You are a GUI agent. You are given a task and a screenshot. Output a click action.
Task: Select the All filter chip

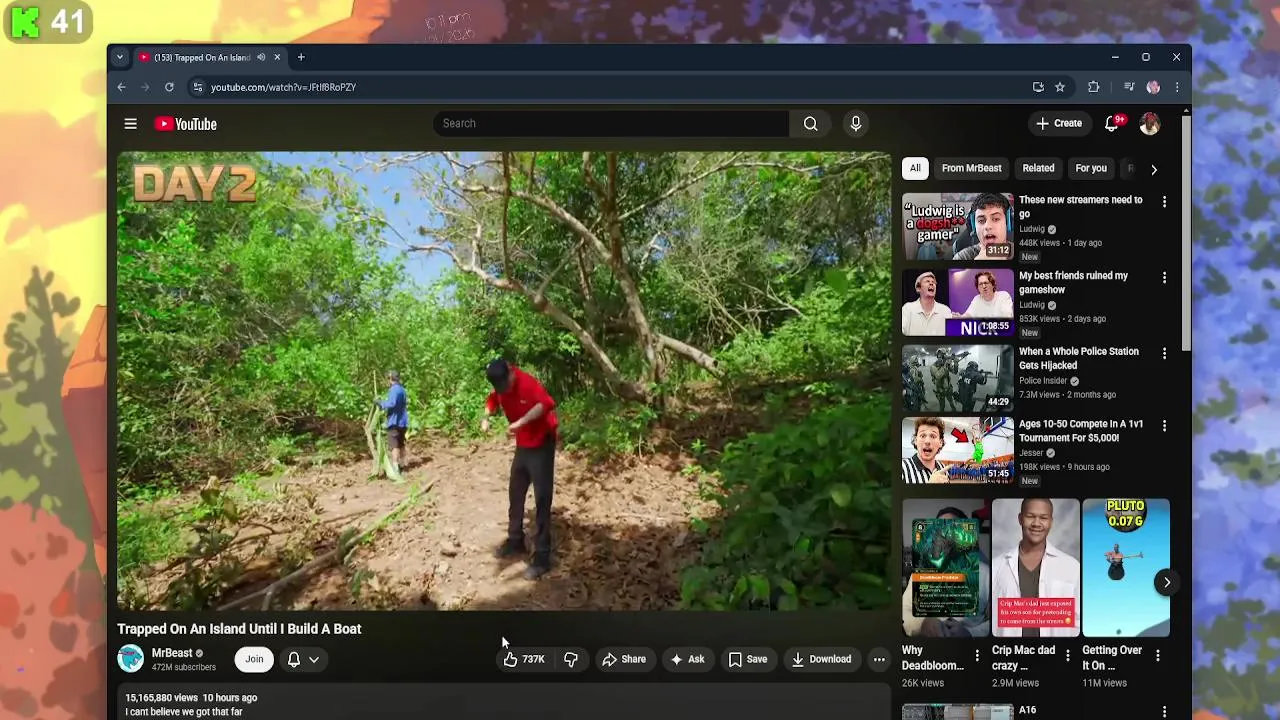(x=915, y=168)
